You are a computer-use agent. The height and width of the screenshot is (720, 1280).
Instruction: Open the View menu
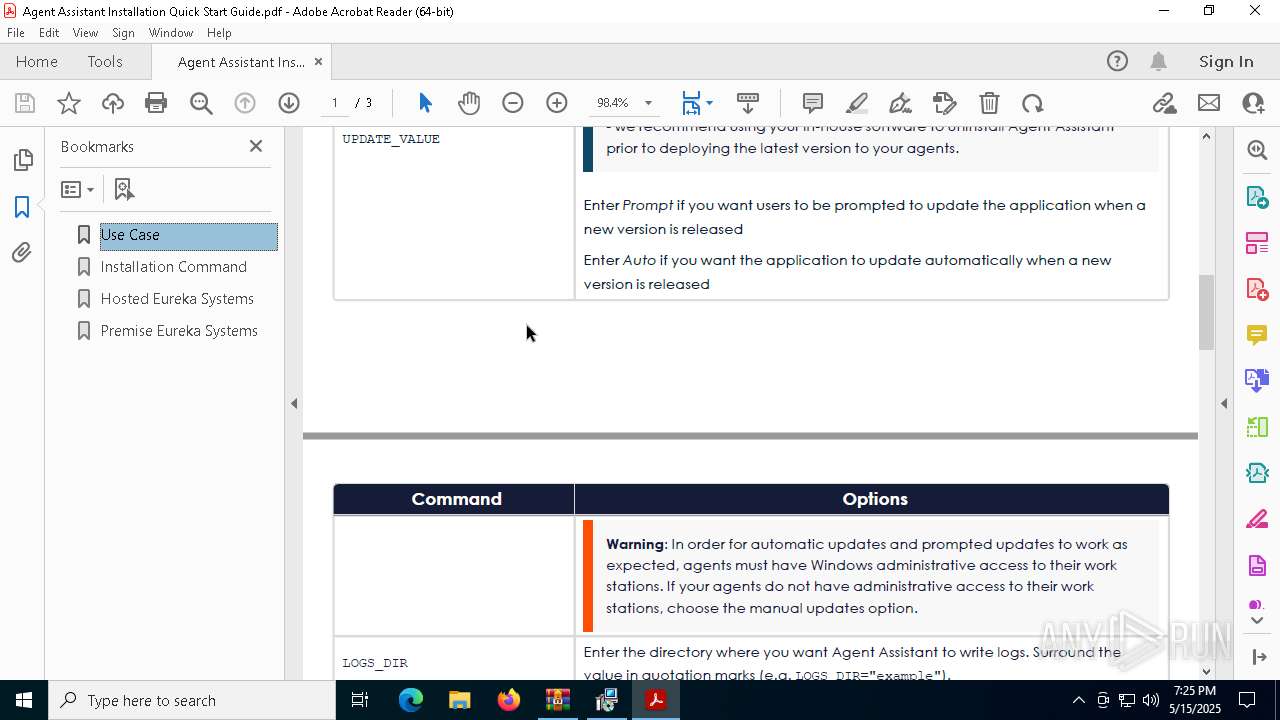pyautogui.click(x=85, y=33)
